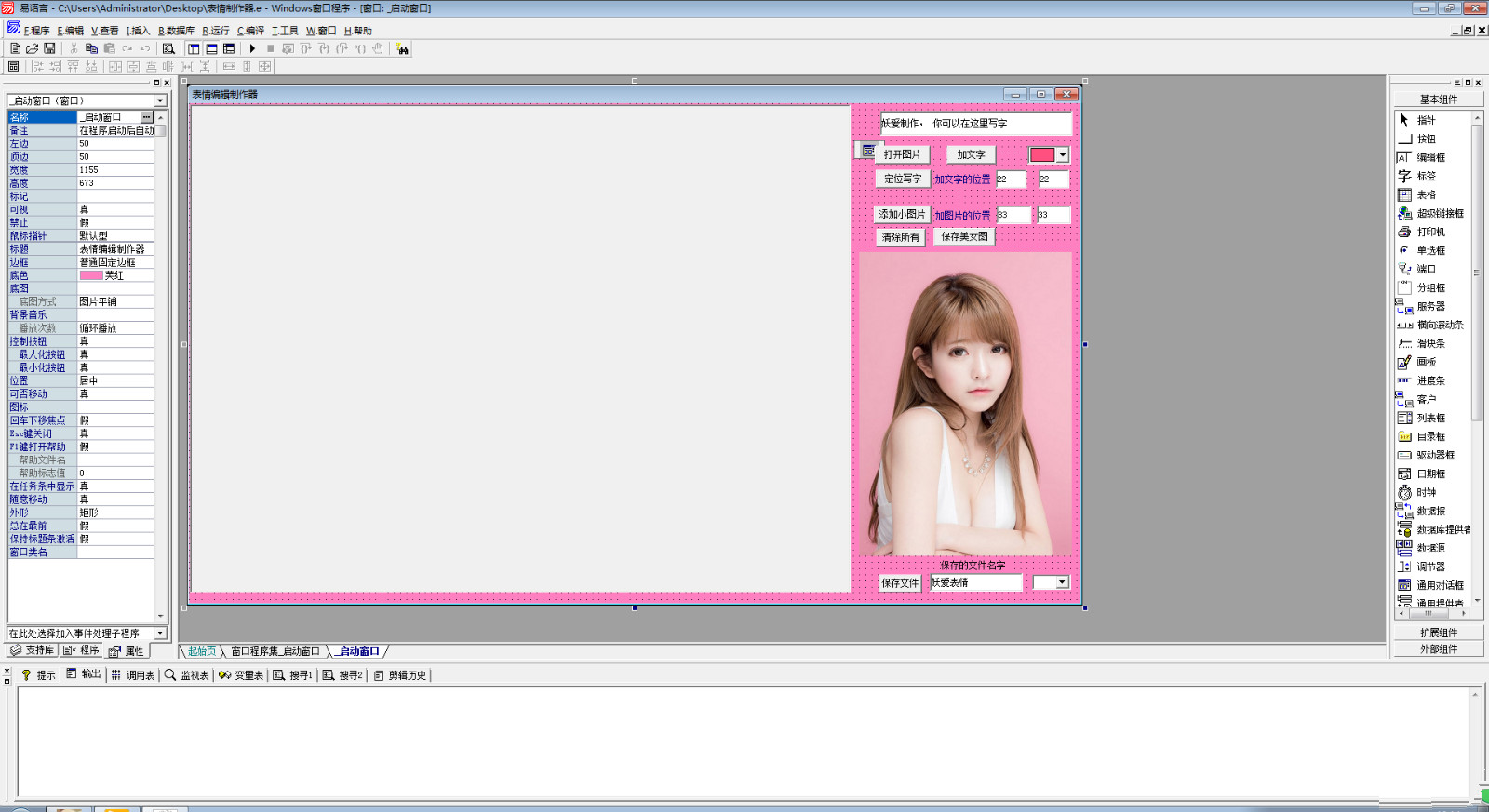
Task: Open a file with the folder icon
Action: click(x=33, y=48)
